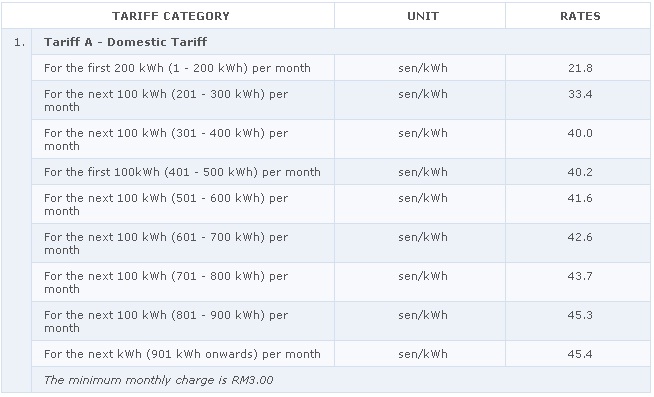Select the 501 - 600 kWh tariff row
This screenshot has width=654, height=397.
click(341, 204)
